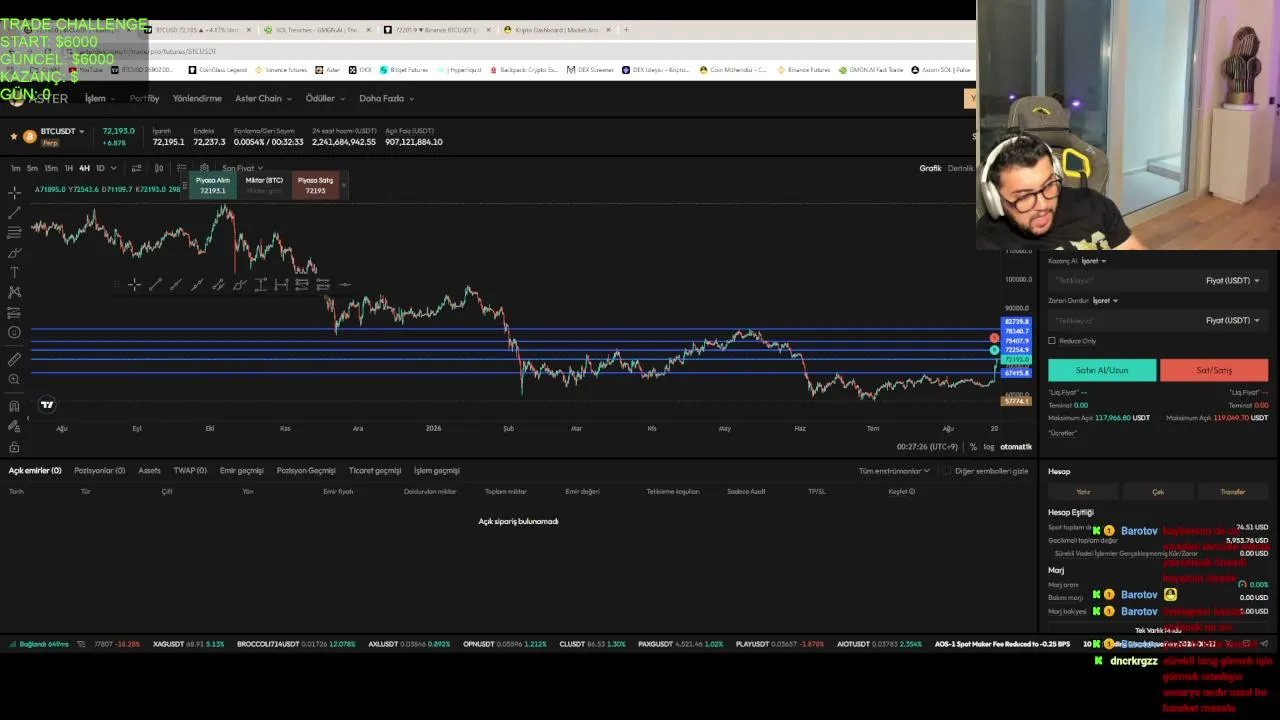This screenshot has height=720, width=1280.
Task: Expand the BTCUSDT symbol selector
Action: click(82, 131)
